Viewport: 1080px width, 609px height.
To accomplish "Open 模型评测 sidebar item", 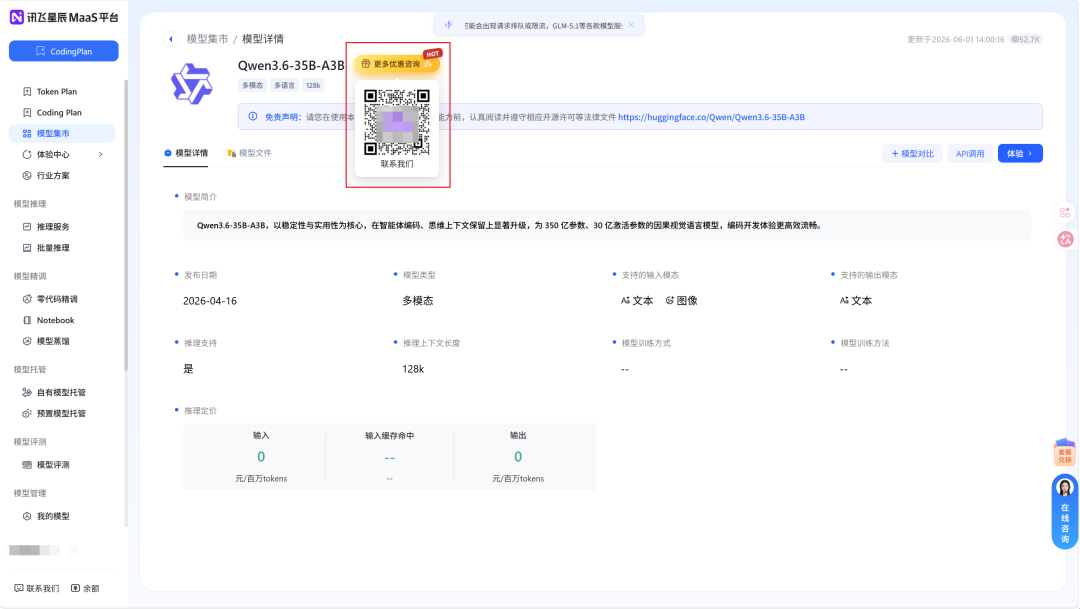I will point(53,465).
